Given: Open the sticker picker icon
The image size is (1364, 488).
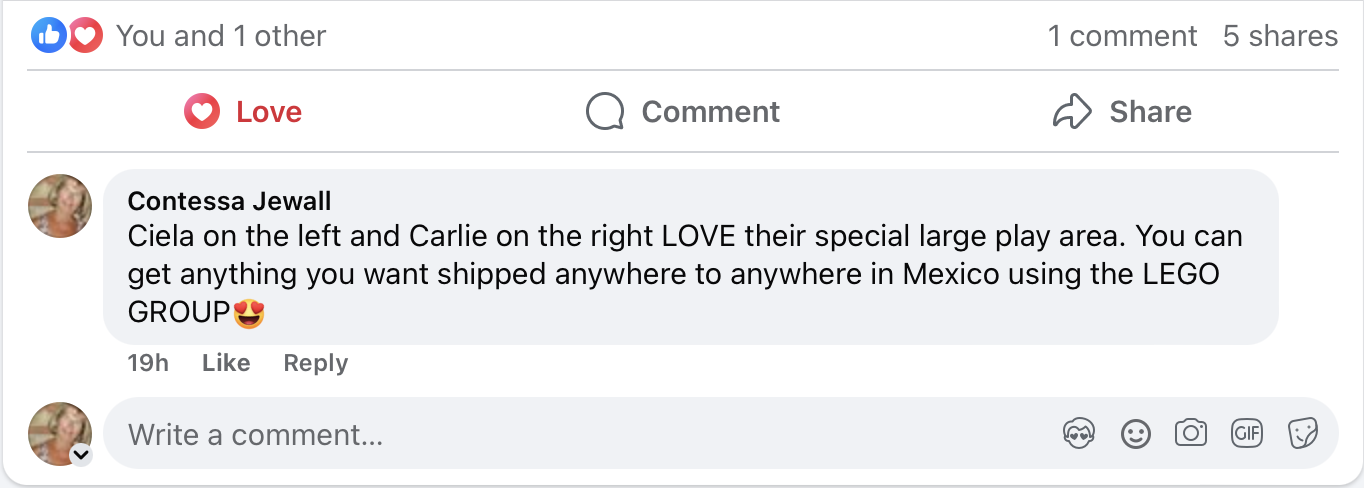Looking at the screenshot, I should click(1301, 433).
